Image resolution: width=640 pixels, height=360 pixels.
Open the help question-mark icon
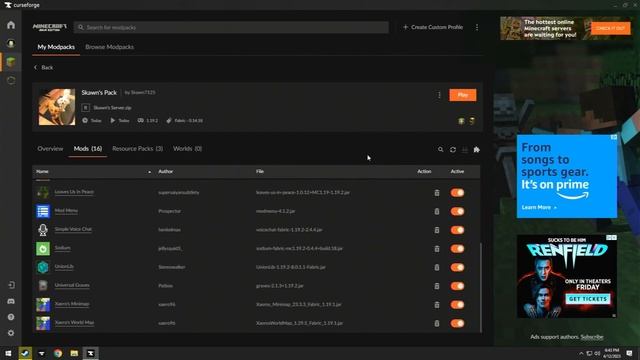(11, 317)
